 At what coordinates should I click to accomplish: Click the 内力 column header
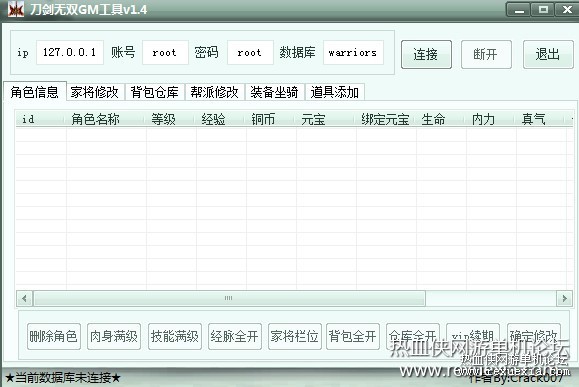click(x=491, y=119)
